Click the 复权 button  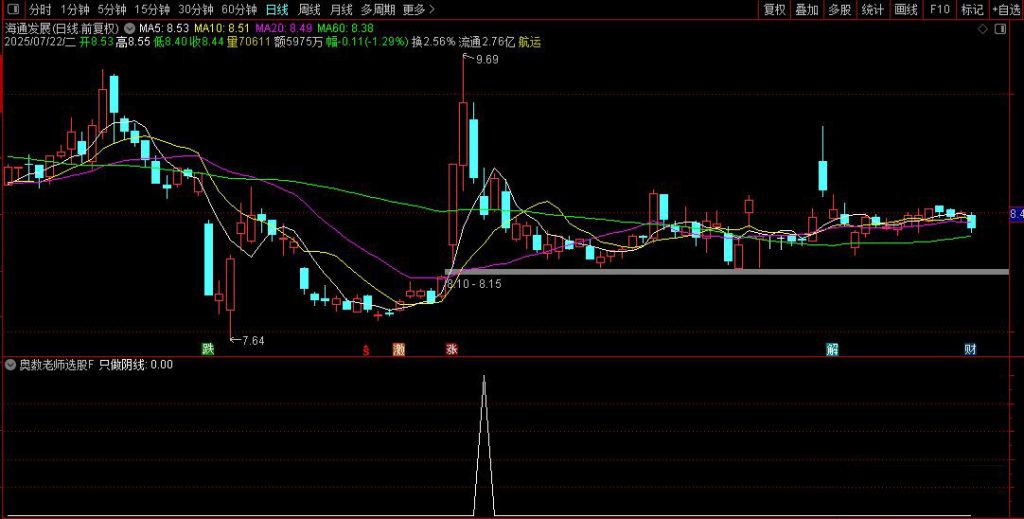(x=774, y=9)
